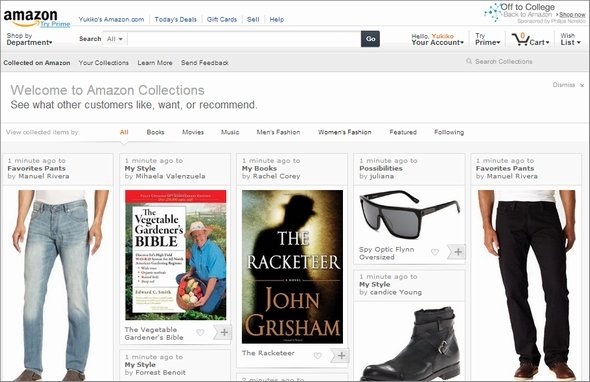Expand the Your Account dropdown
The width and height of the screenshot is (590, 382).
(x=437, y=39)
